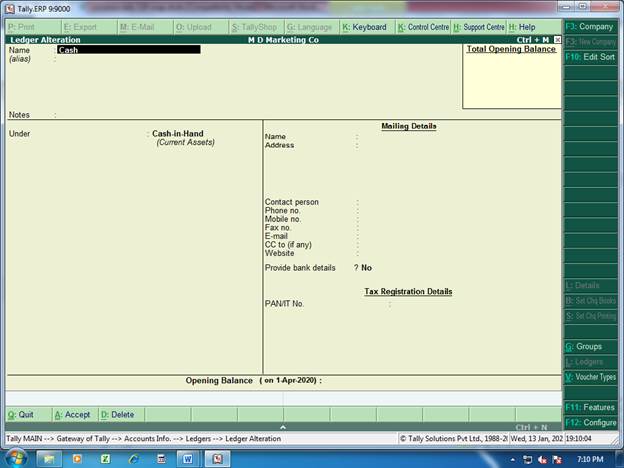
Task: Open Microsoft Word from the taskbar
Action: click(187, 458)
